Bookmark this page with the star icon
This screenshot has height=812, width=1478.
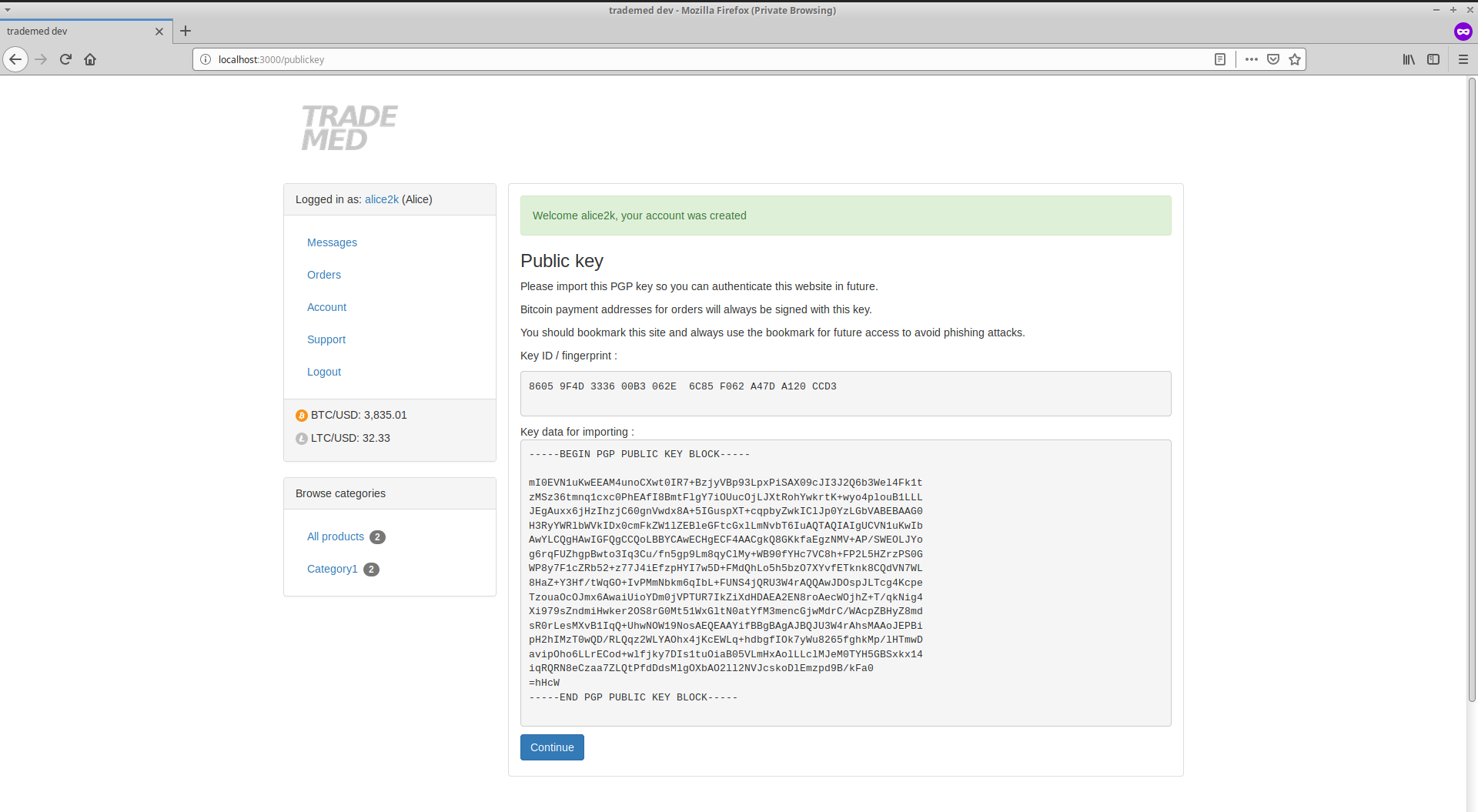[1295, 59]
